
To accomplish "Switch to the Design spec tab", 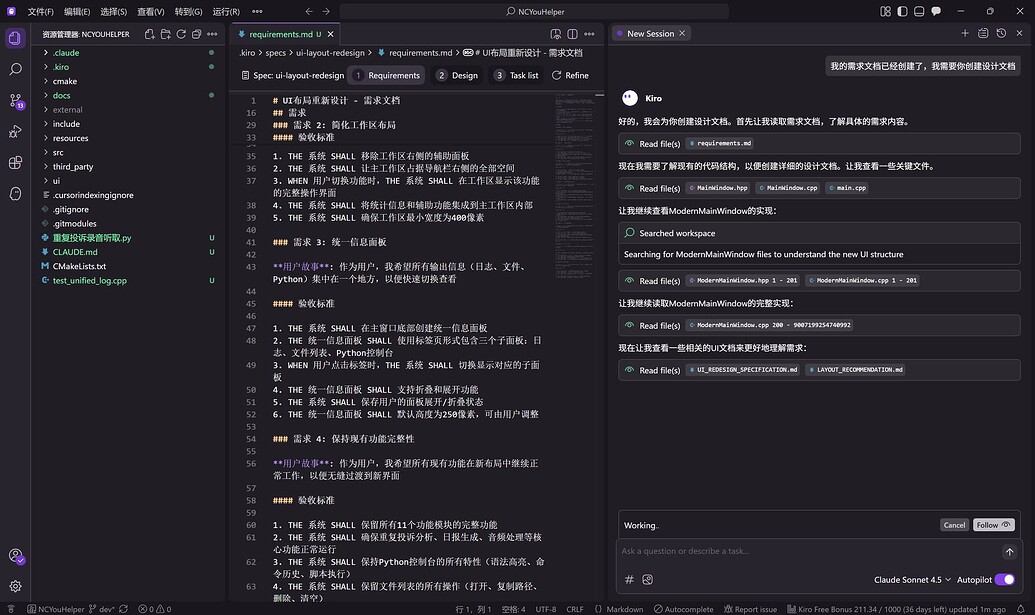I will 457,75.
